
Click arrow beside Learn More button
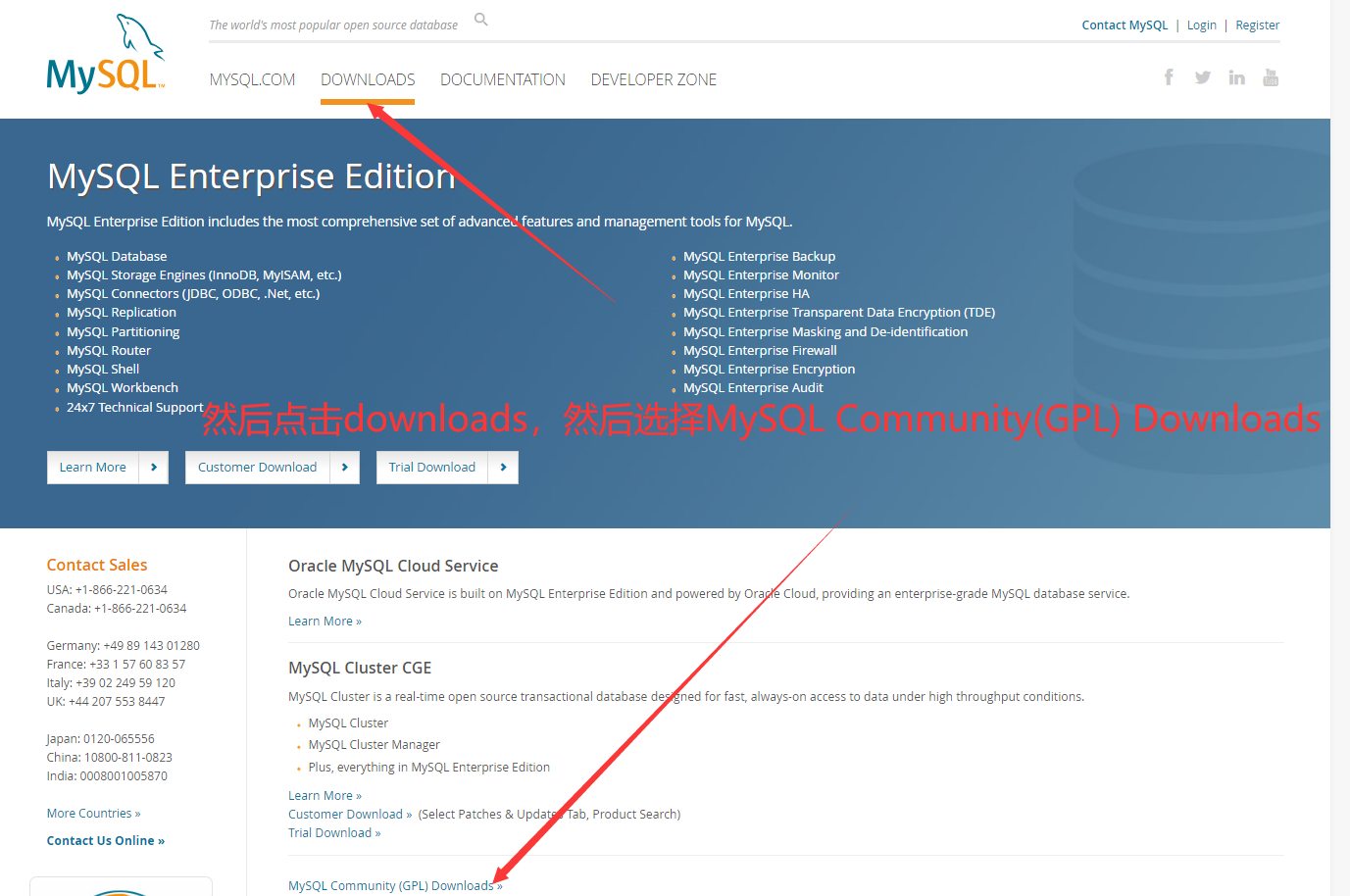pos(154,468)
